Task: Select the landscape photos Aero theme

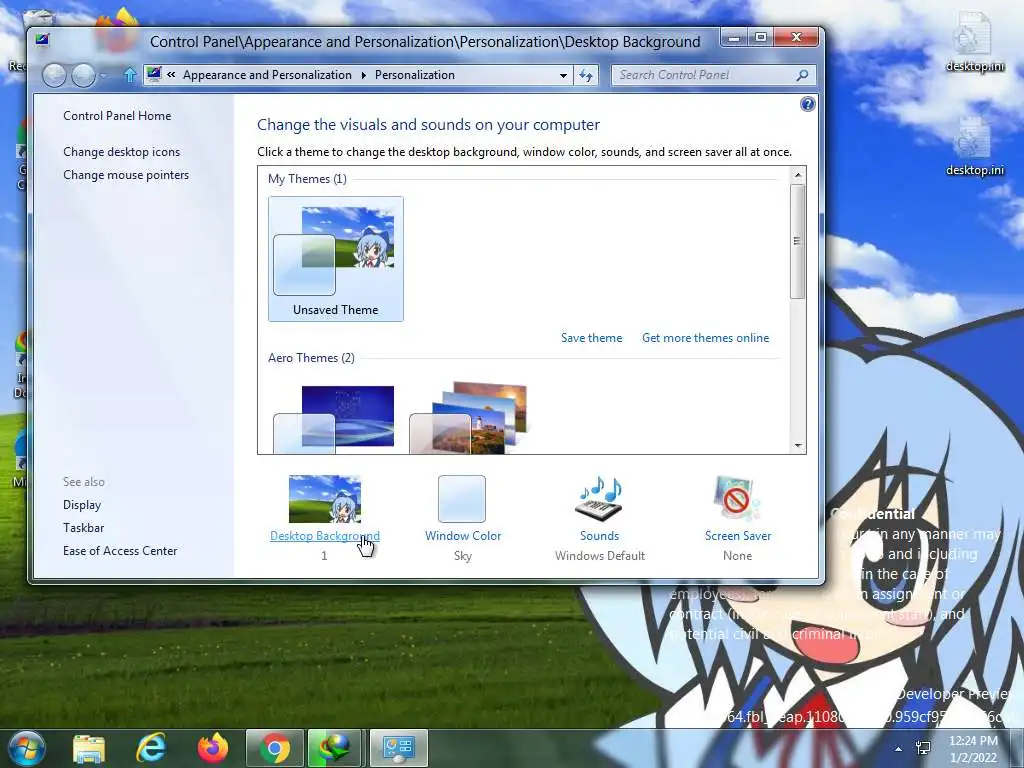Action: (x=468, y=419)
